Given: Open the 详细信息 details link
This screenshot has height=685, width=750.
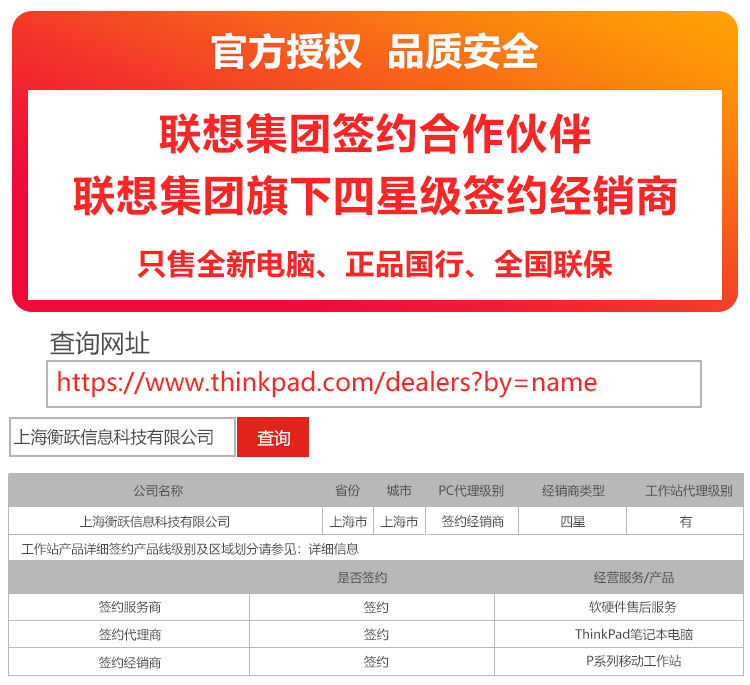Looking at the screenshot, I should point(333,549).
